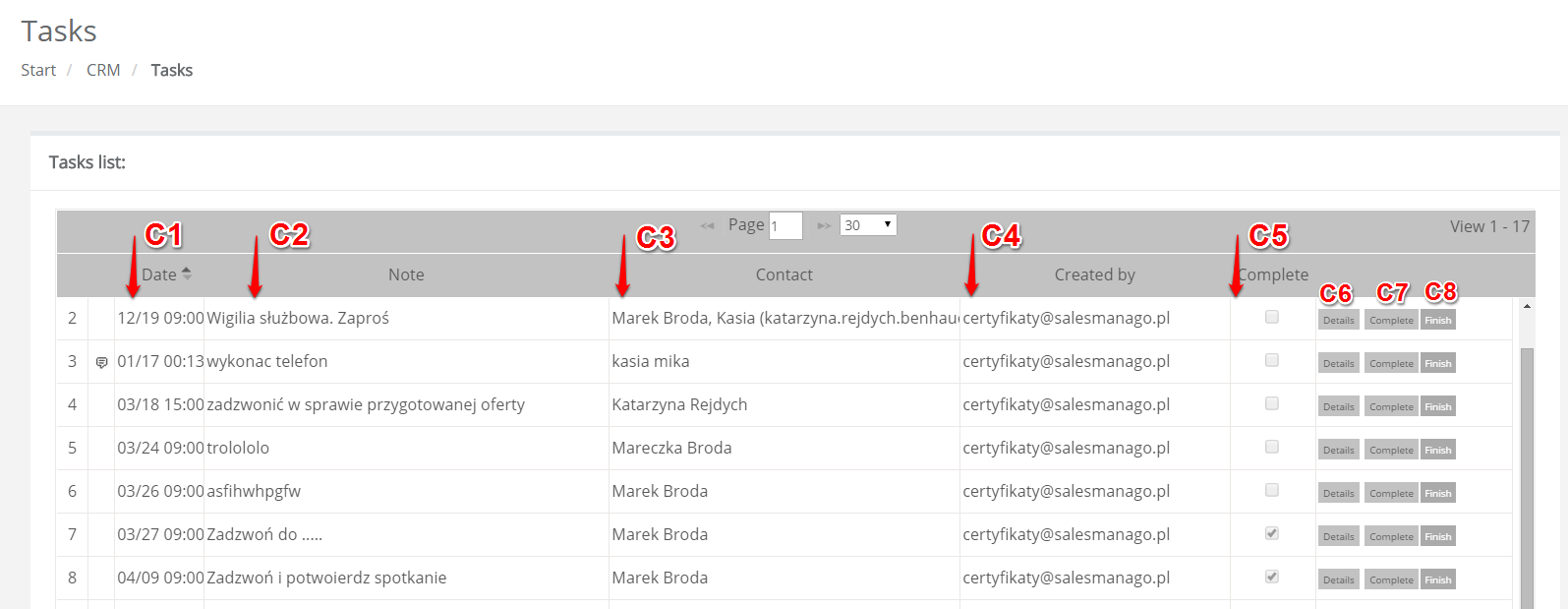The height and width of the screenshot is (609, 1568).
Task: Click Finish for the Wigilia służbowa task
Action: (x=1438, y=321)
